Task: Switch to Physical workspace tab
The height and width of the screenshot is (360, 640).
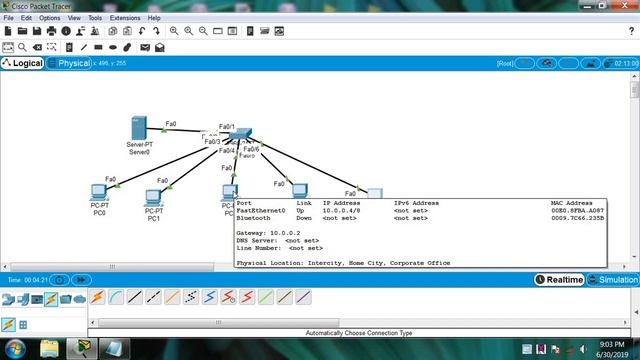Action: (x=69, y=63)
